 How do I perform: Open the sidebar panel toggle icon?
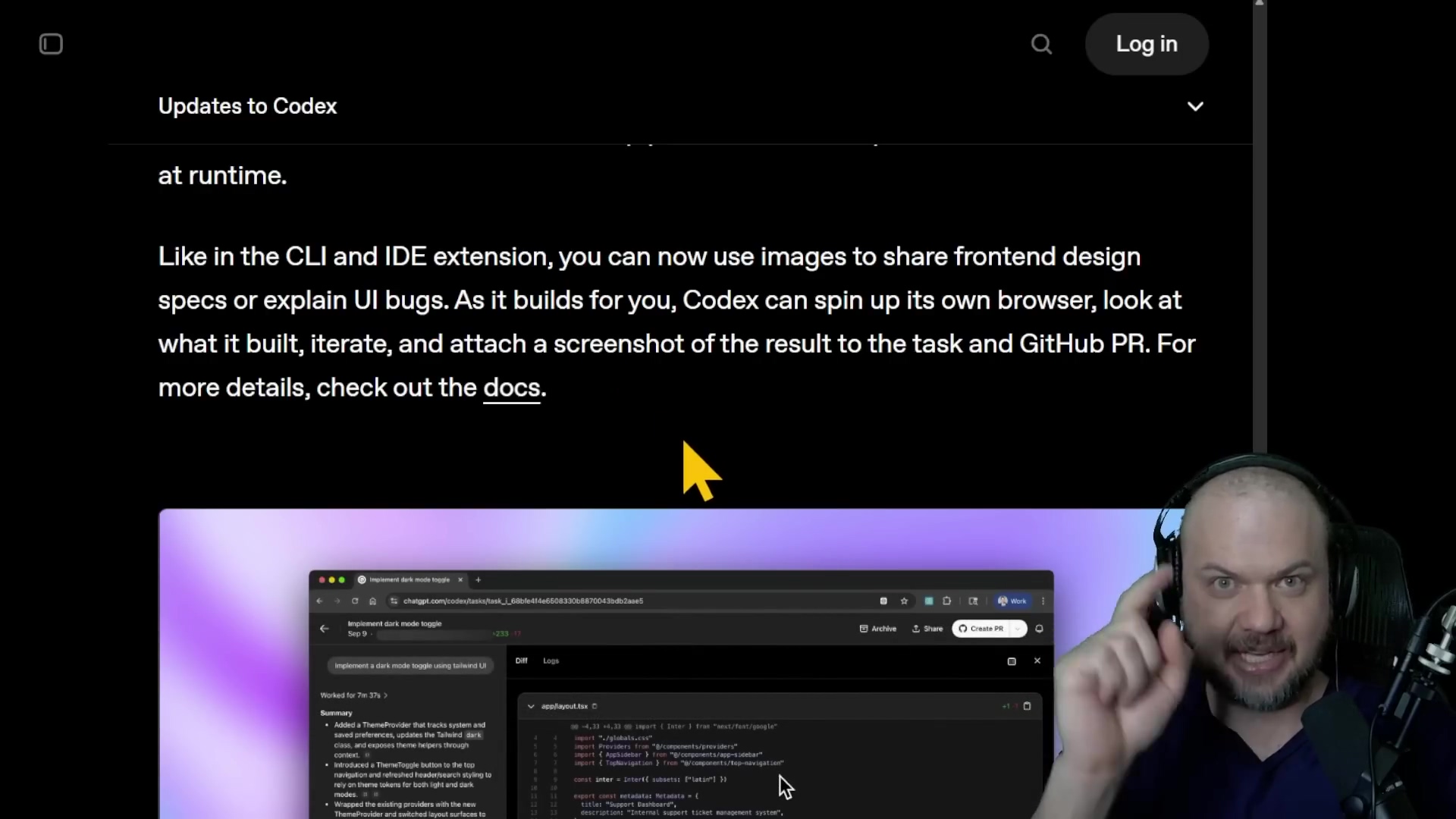pos(51,44)
